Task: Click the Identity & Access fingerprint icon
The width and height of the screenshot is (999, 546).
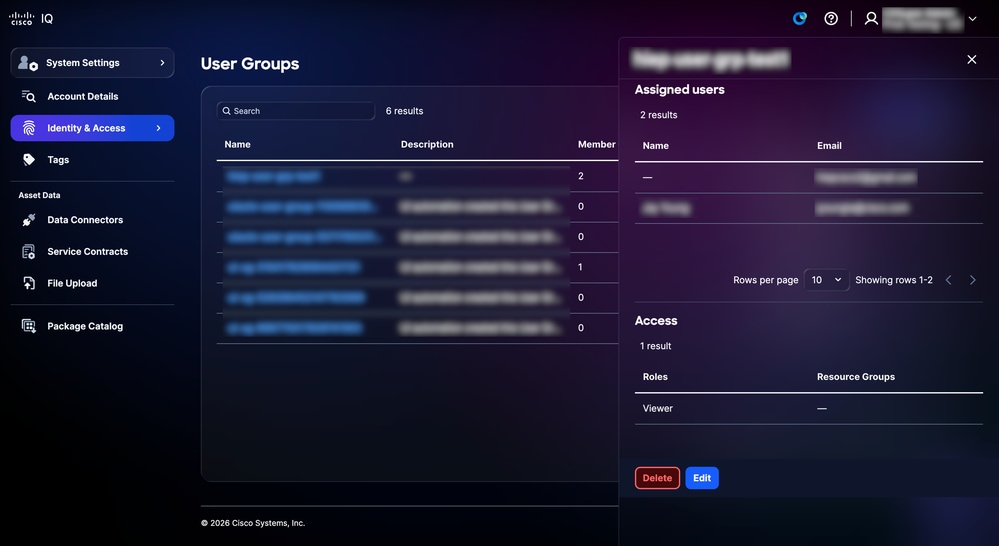Action: point(29,128)
